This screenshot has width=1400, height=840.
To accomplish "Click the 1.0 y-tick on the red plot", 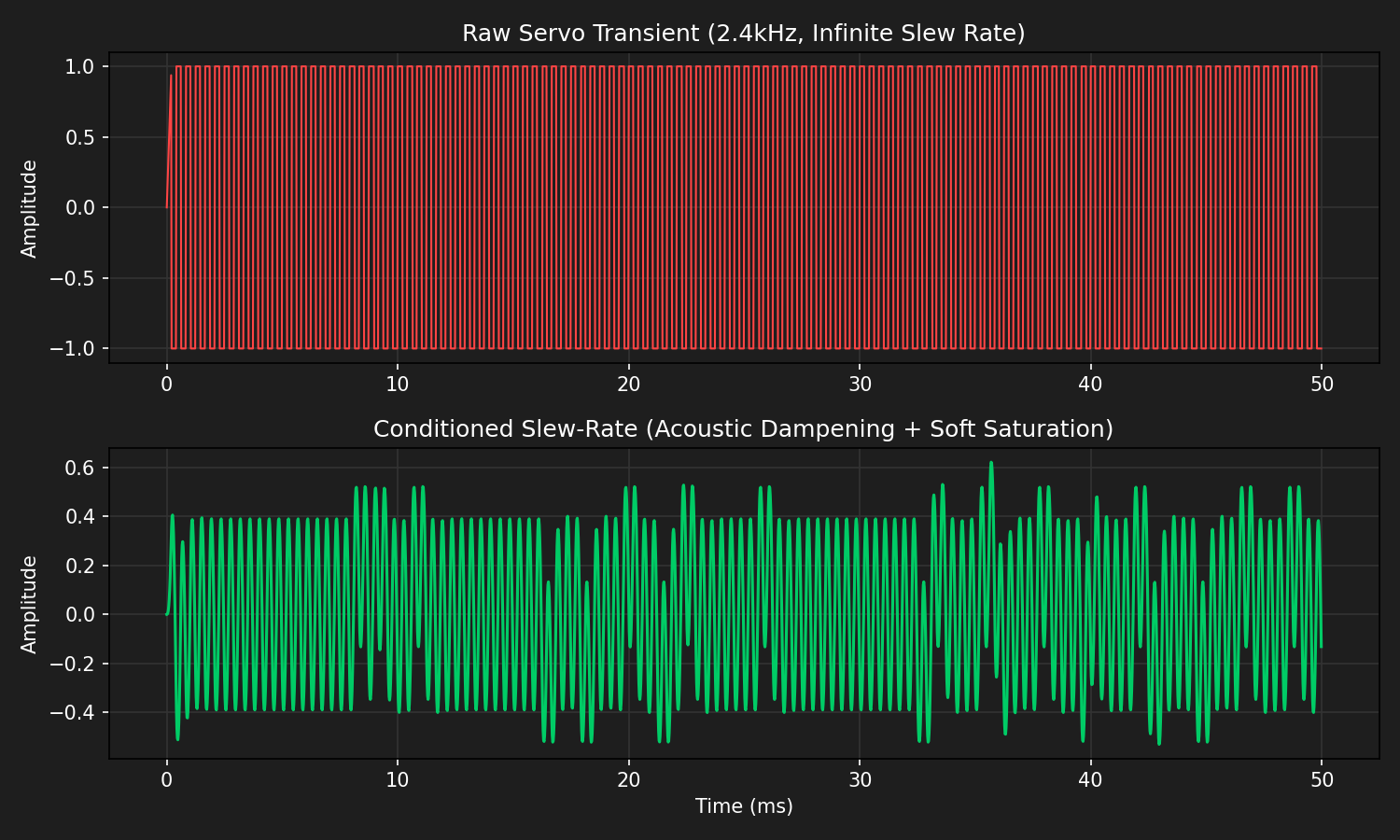I will pyautogui.click(x=80, y=67).
